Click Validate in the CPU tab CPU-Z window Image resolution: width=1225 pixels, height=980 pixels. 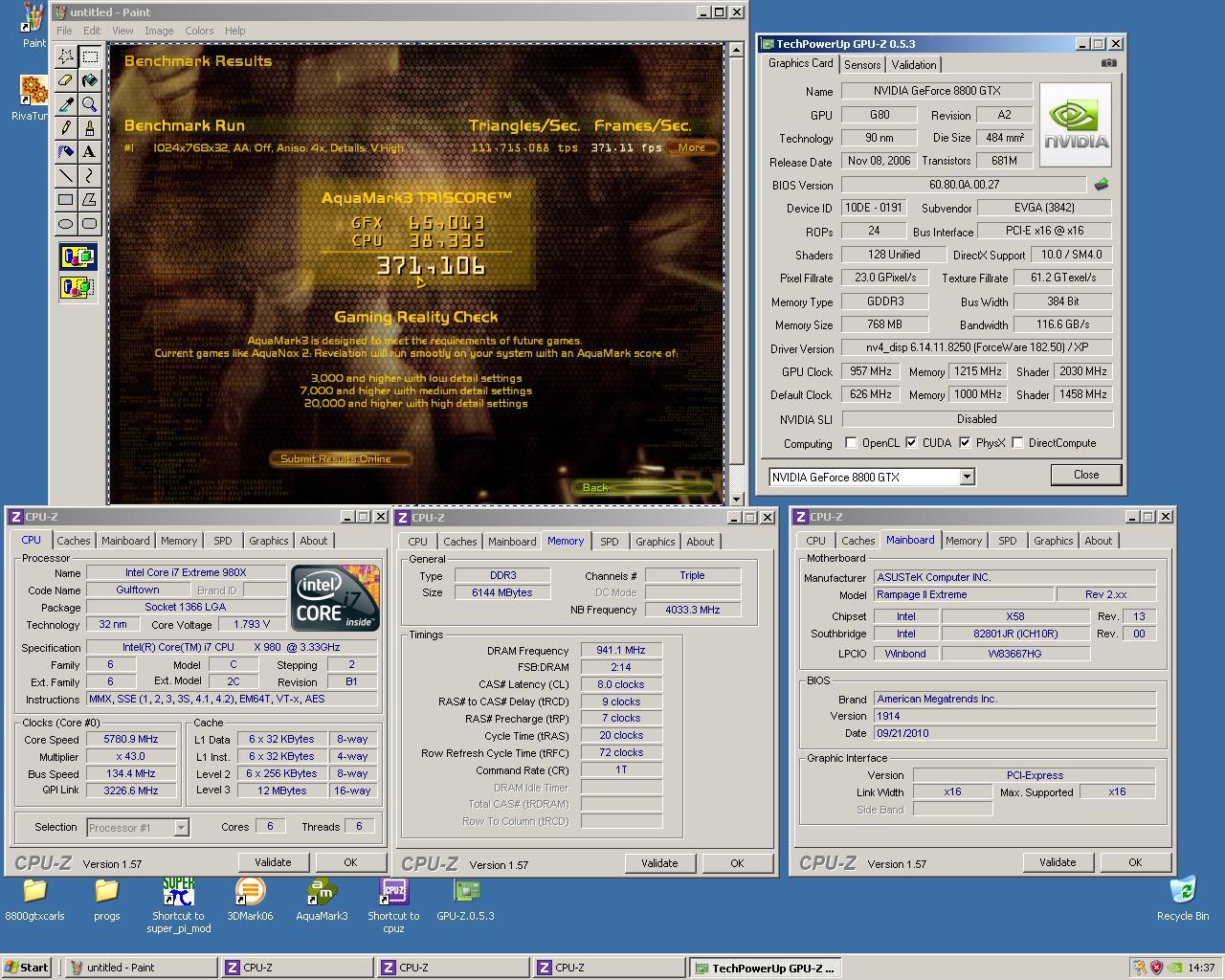tap(273, 862)
